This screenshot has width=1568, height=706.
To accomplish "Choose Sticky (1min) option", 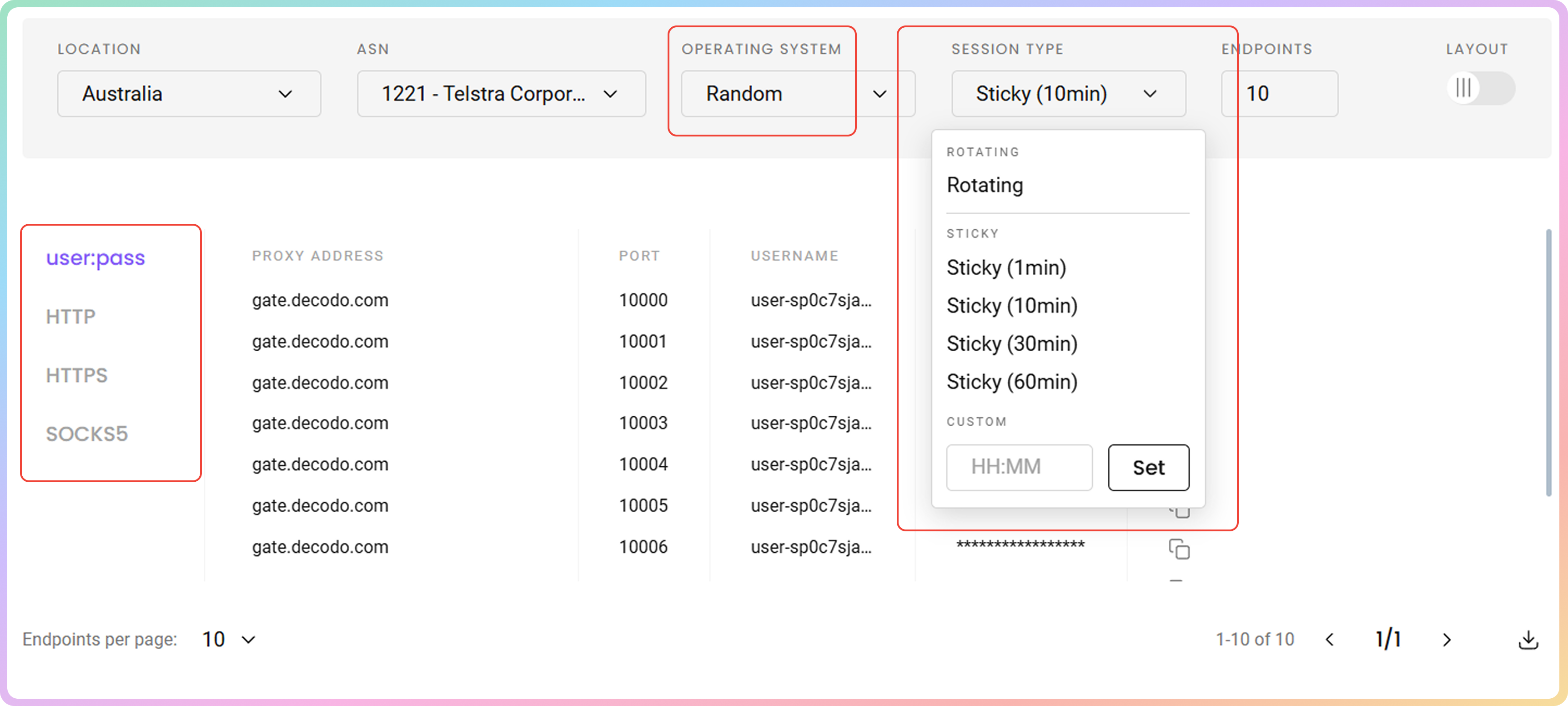I will [1006, 267].
